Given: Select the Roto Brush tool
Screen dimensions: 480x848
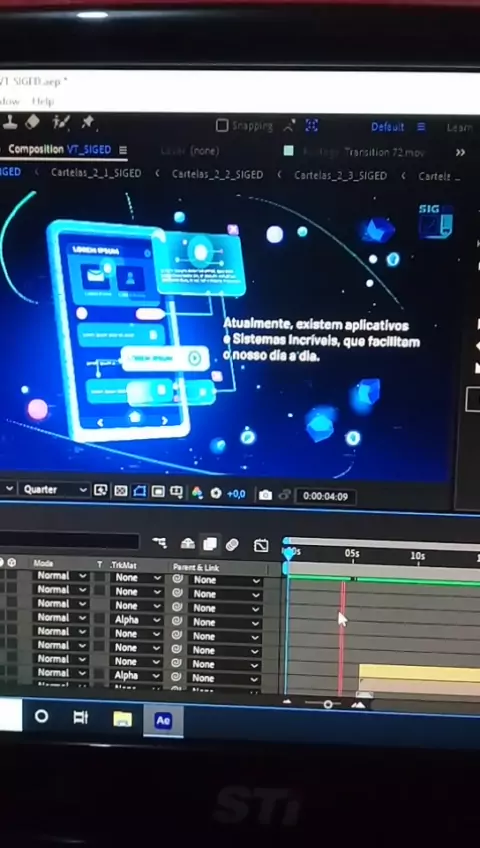Looking at the screenshot, I should pos(61,122).
